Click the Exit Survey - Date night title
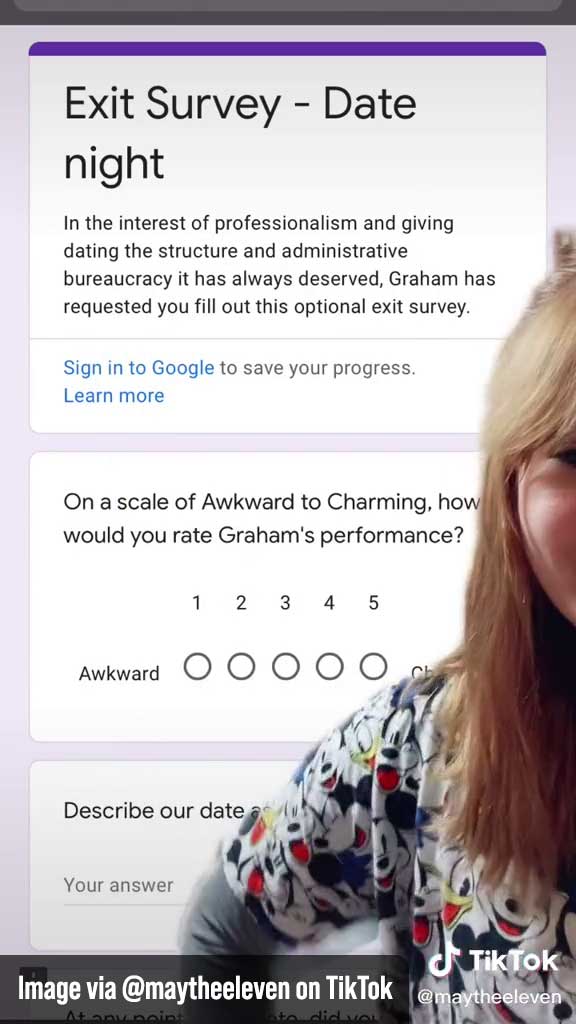 pyautogui.click(x=240, y=133)
